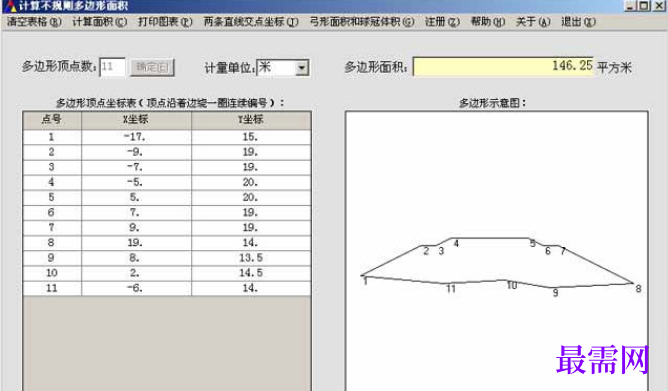
Task: Select Y coordinate cell 14.5 in row 10
Action: 251,273
